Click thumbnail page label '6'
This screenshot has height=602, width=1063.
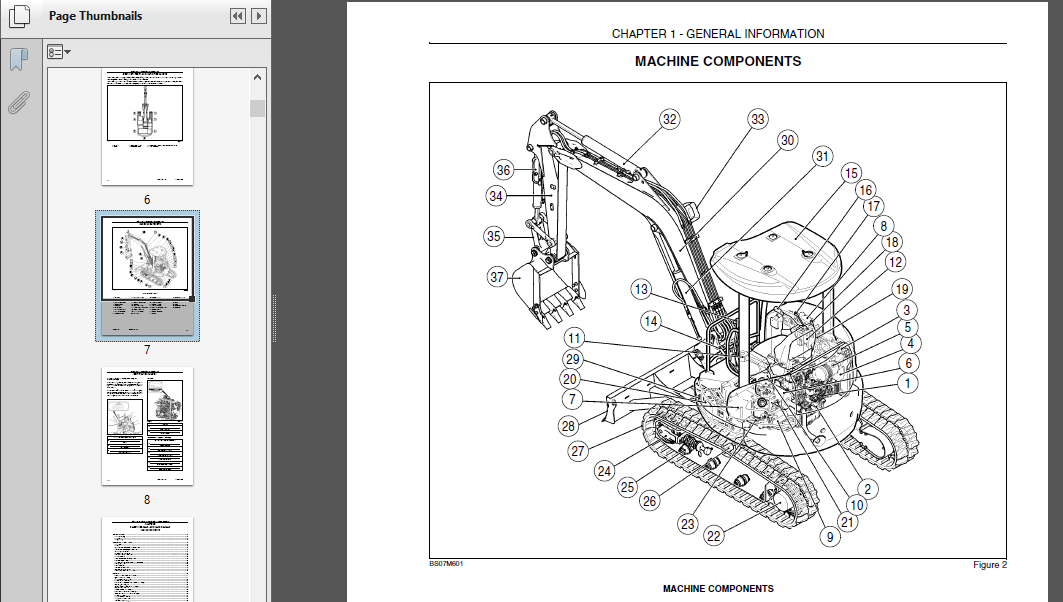click(x=146, y=199)
